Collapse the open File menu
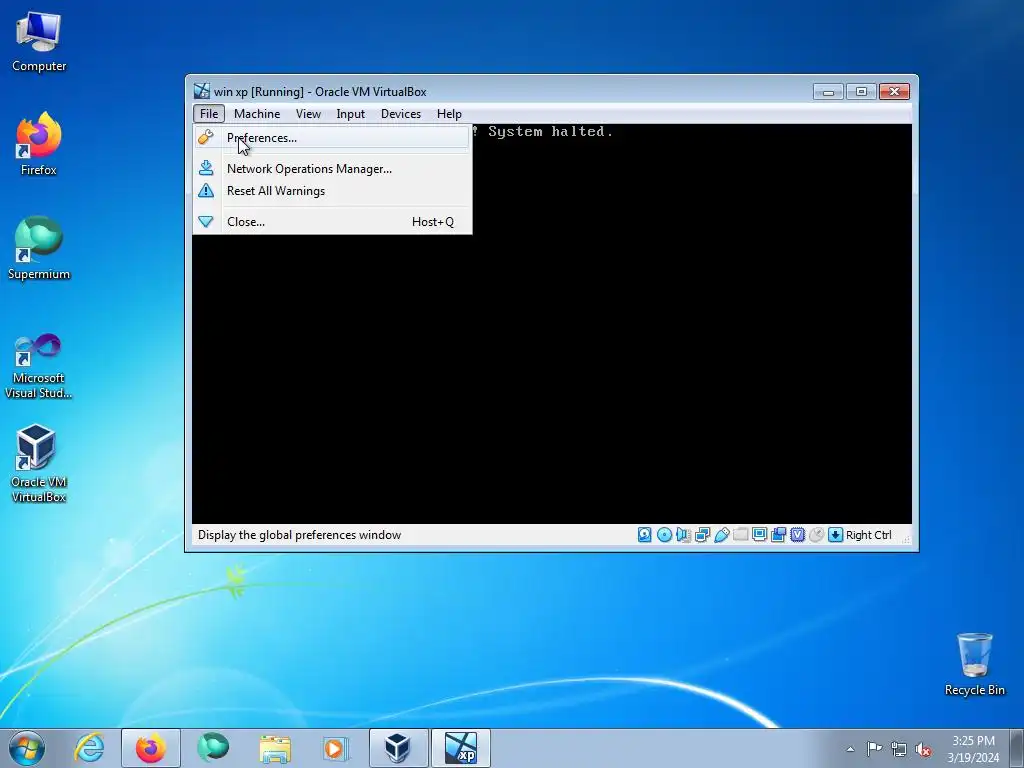 click(x=209, y=114)
